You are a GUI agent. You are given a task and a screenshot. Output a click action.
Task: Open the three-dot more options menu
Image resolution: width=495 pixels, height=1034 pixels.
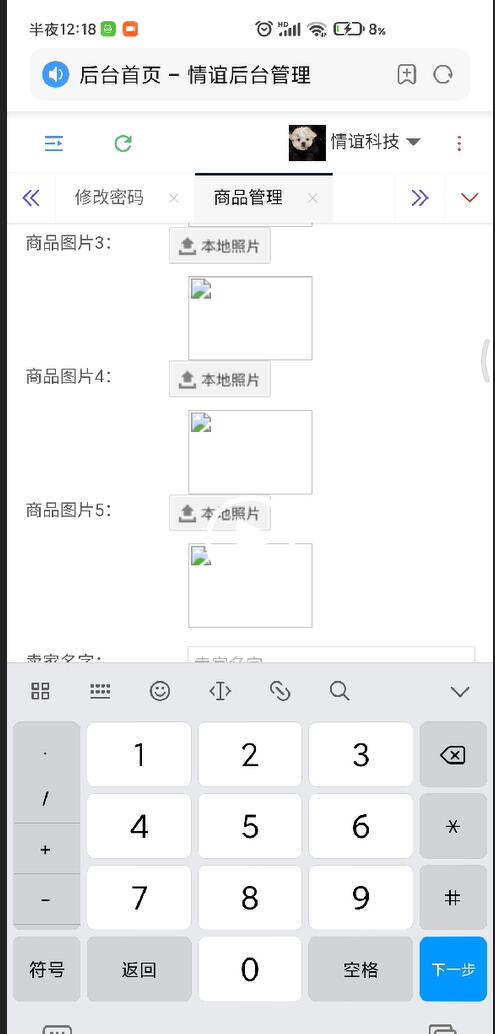point(459,143)
